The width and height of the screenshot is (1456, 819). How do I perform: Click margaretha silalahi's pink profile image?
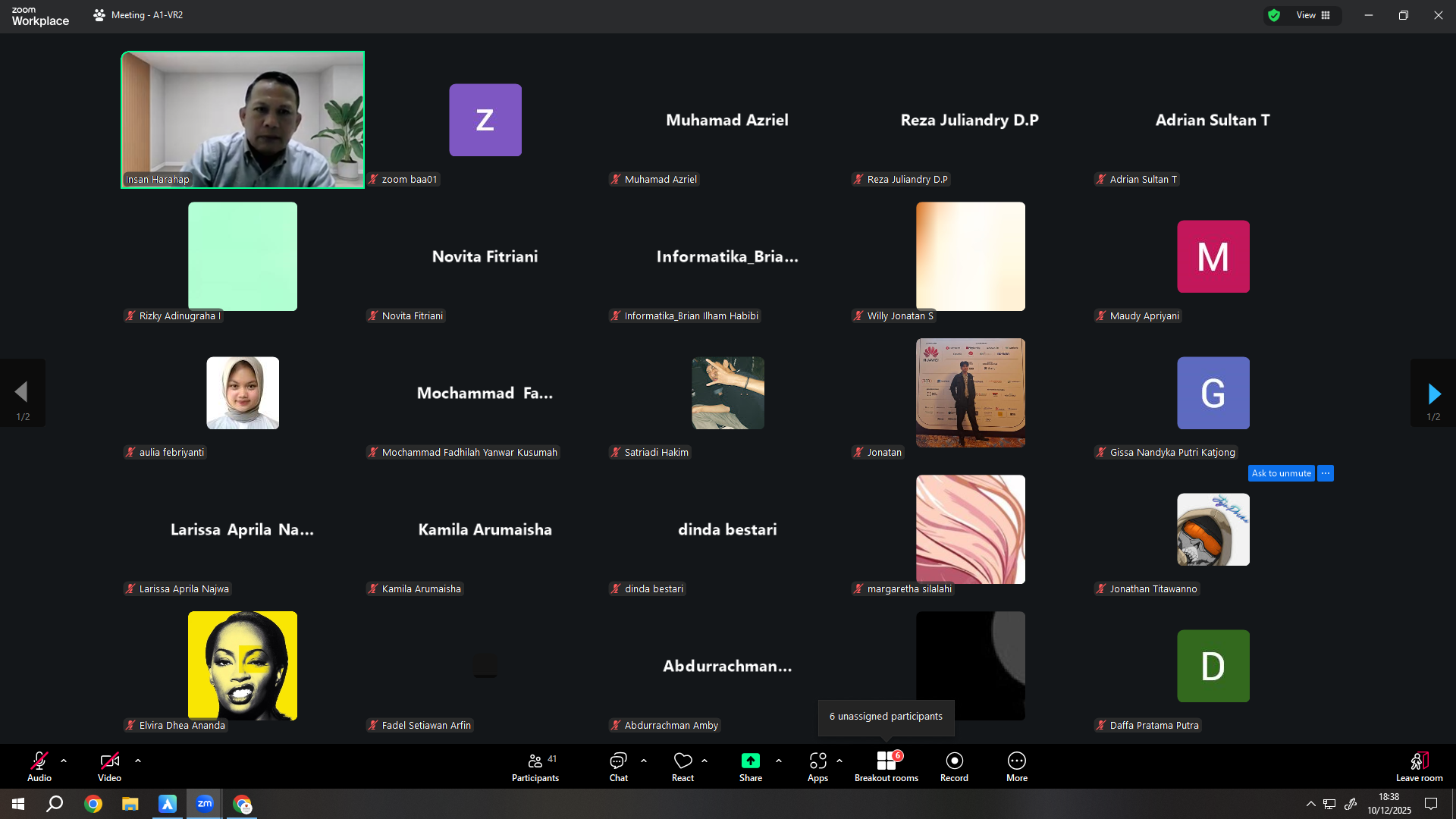[971, 529]
